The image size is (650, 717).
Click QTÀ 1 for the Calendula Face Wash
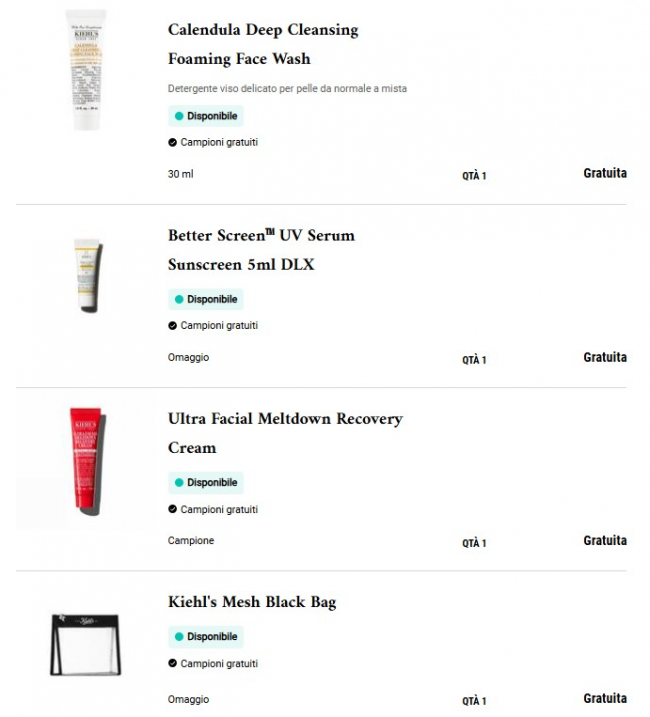tap(474, 176)
